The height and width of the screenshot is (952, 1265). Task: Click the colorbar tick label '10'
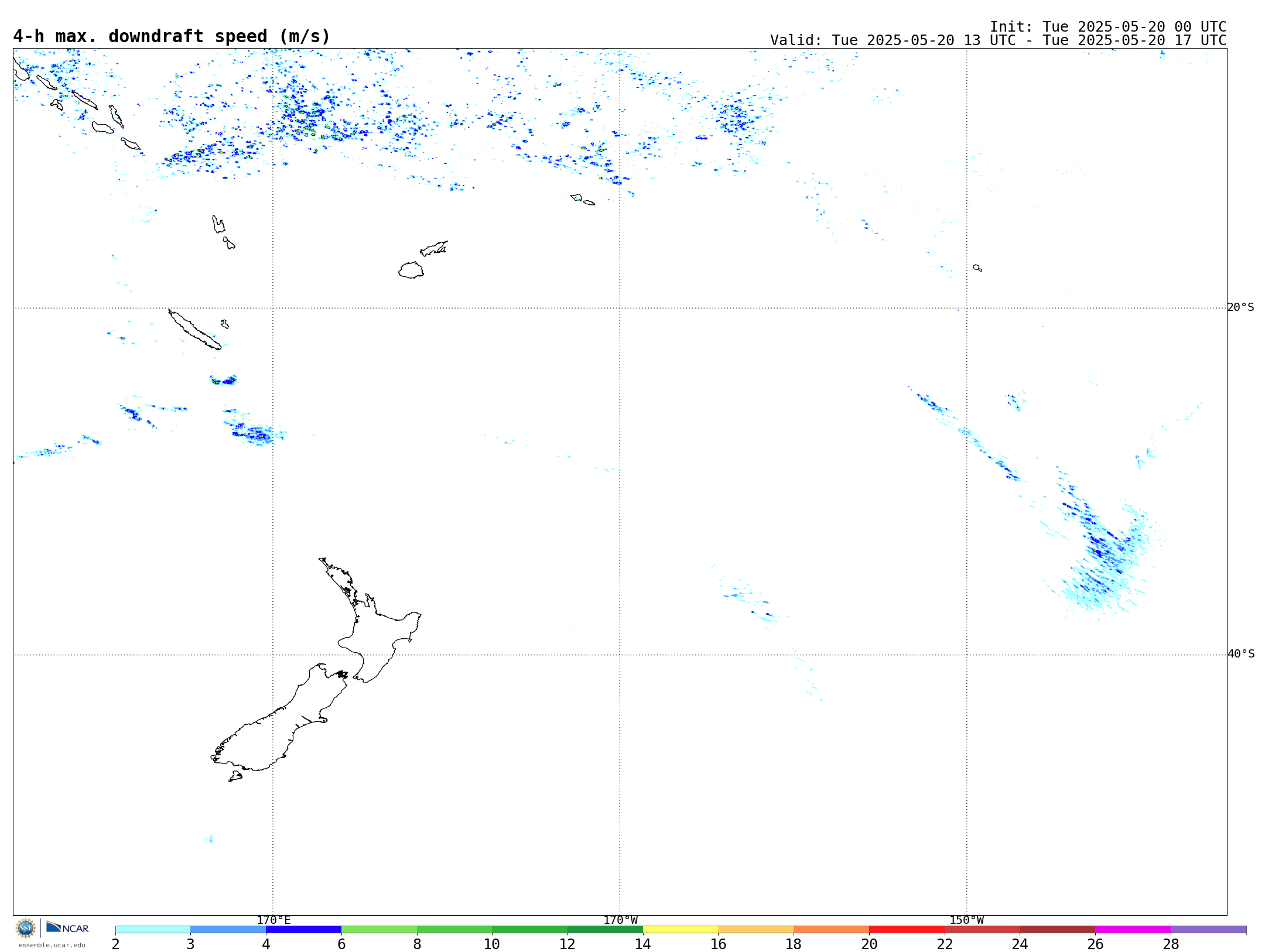[x=492, y=944]
